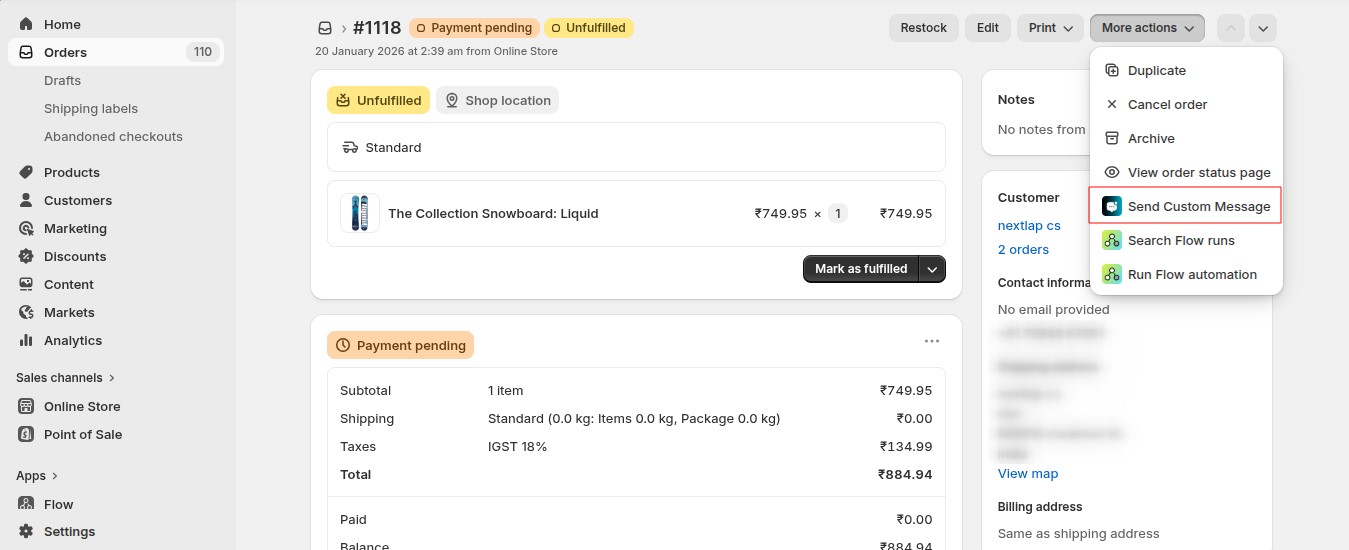The width and height of the screenshot is (1349, 550).
Task: Open the nextlap cs customer link
Action: [x=1029, y=225]
